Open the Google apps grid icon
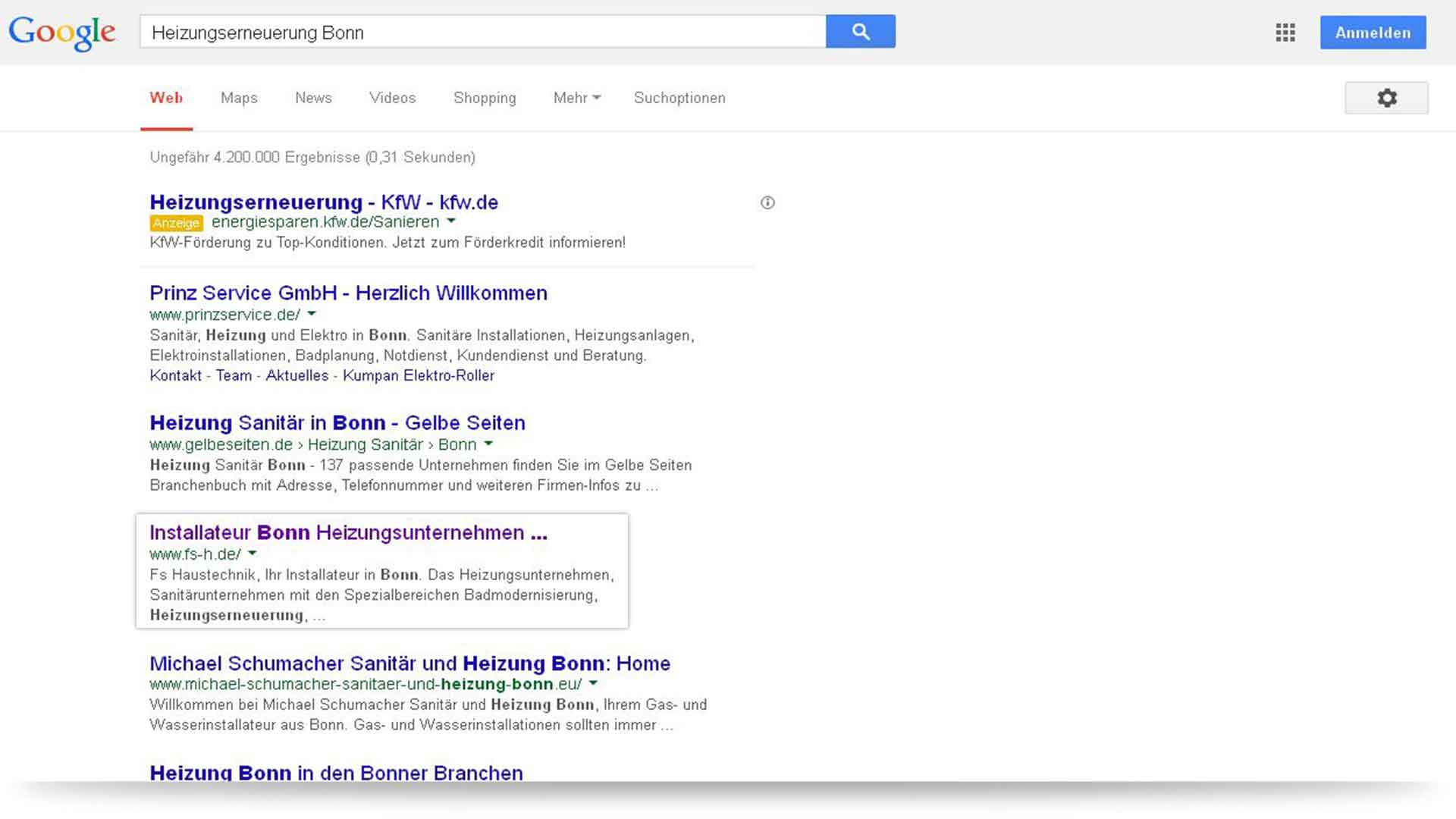This screenshot has width=1456, height=819. (x=1285, y=33)
